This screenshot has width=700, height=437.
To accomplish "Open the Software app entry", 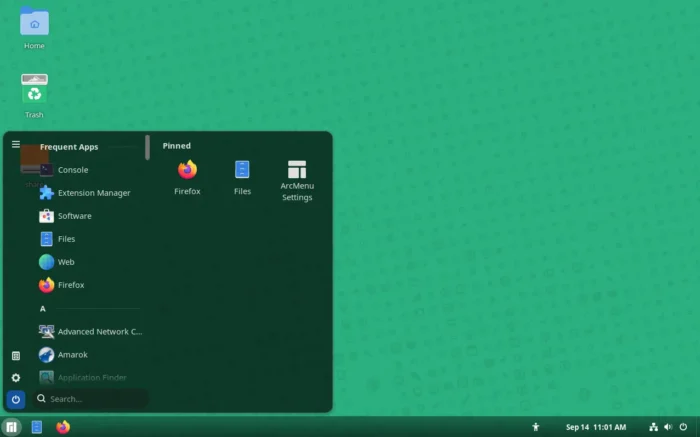I will [89, 216].
